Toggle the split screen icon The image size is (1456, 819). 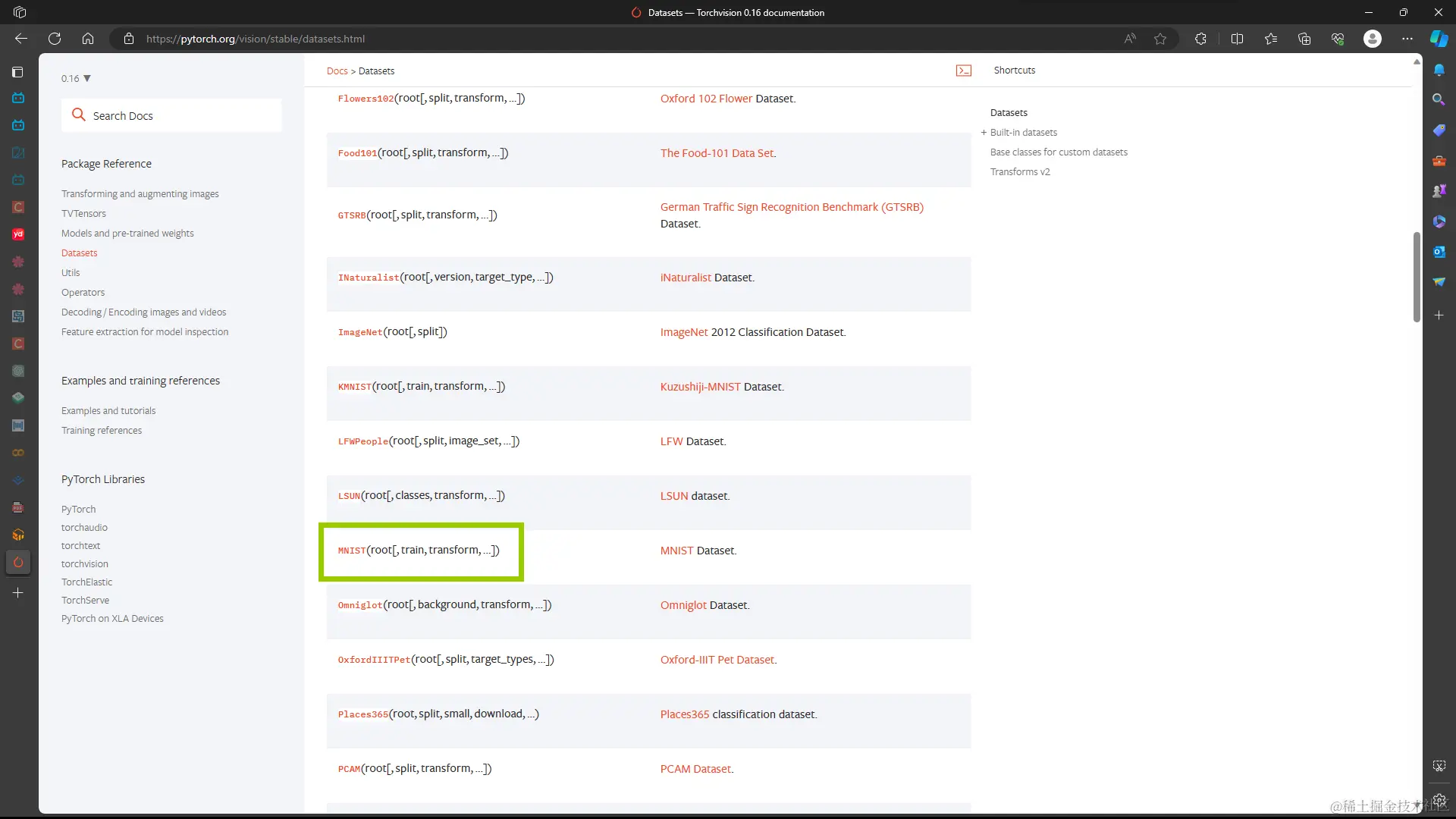(x=1237, y=39)
